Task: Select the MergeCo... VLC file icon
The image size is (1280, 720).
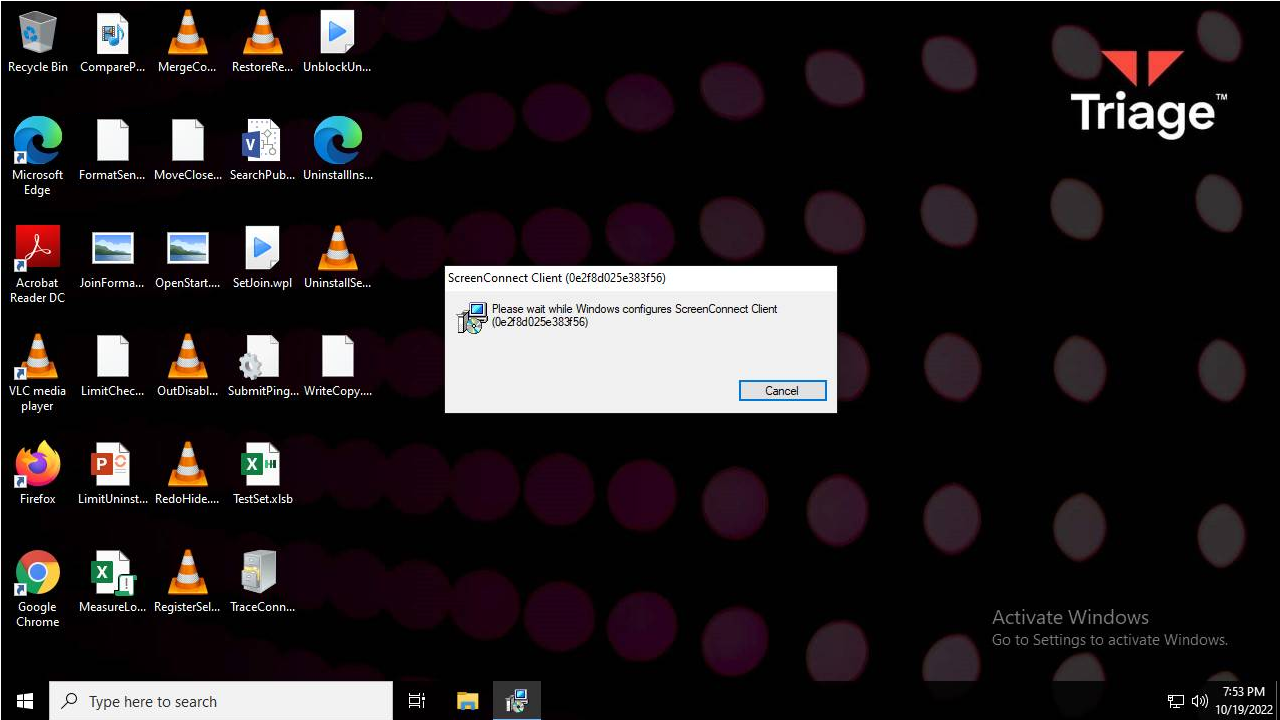Action: (x=187, y=42)
